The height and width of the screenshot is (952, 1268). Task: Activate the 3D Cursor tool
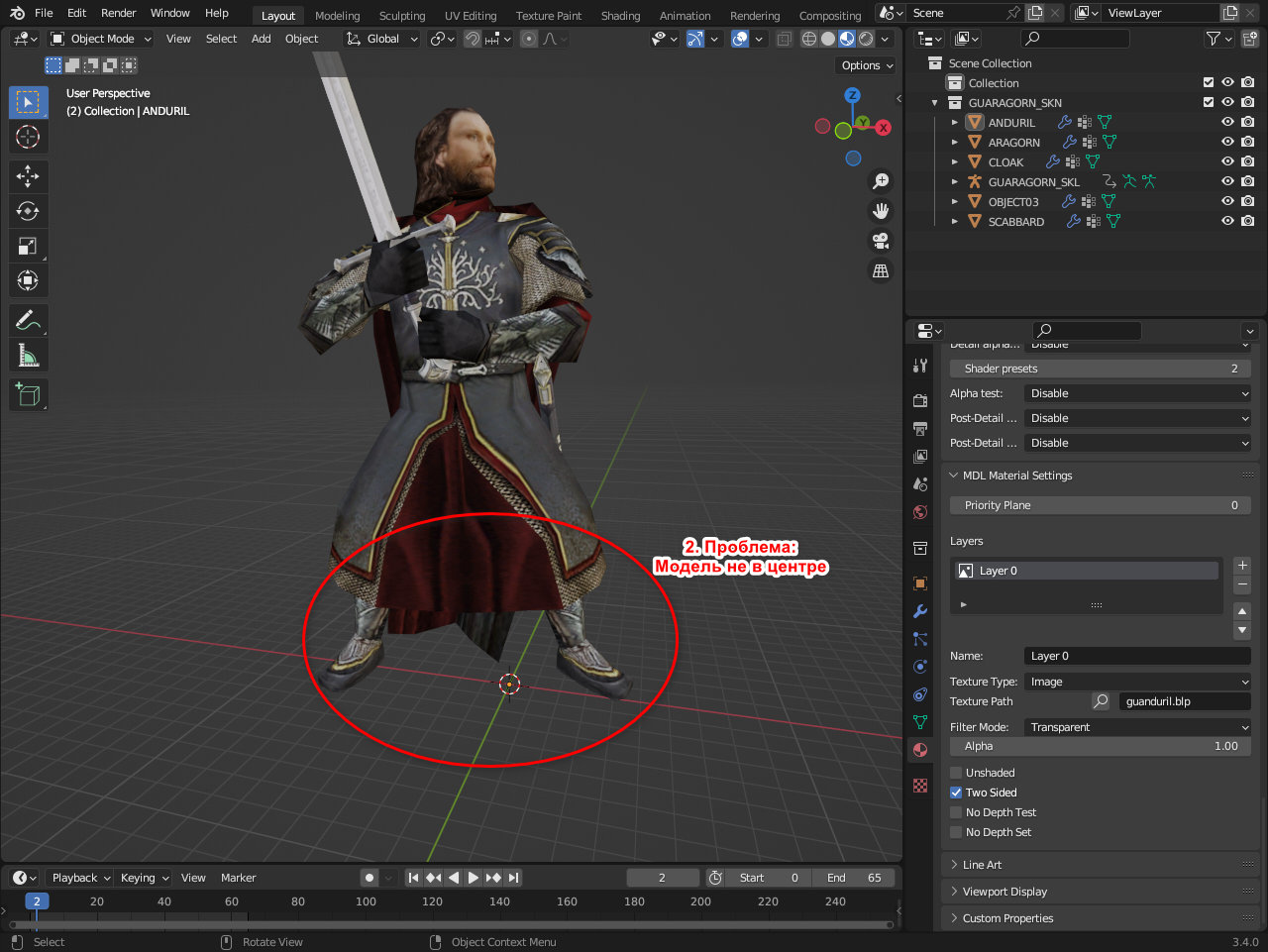click(x=28, y=137)
